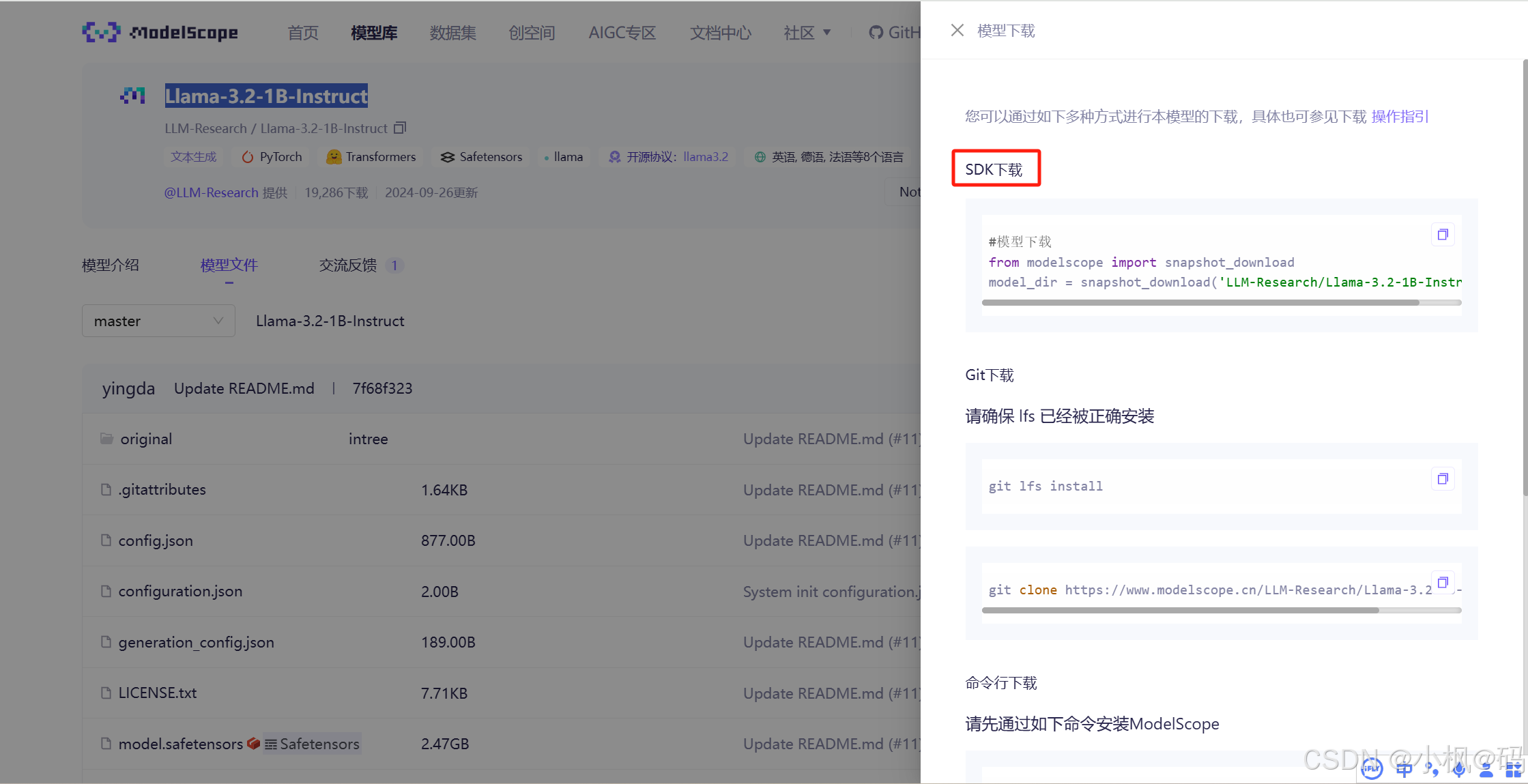
Task: Expand the master branch dropdown
Action: [158, 321]
